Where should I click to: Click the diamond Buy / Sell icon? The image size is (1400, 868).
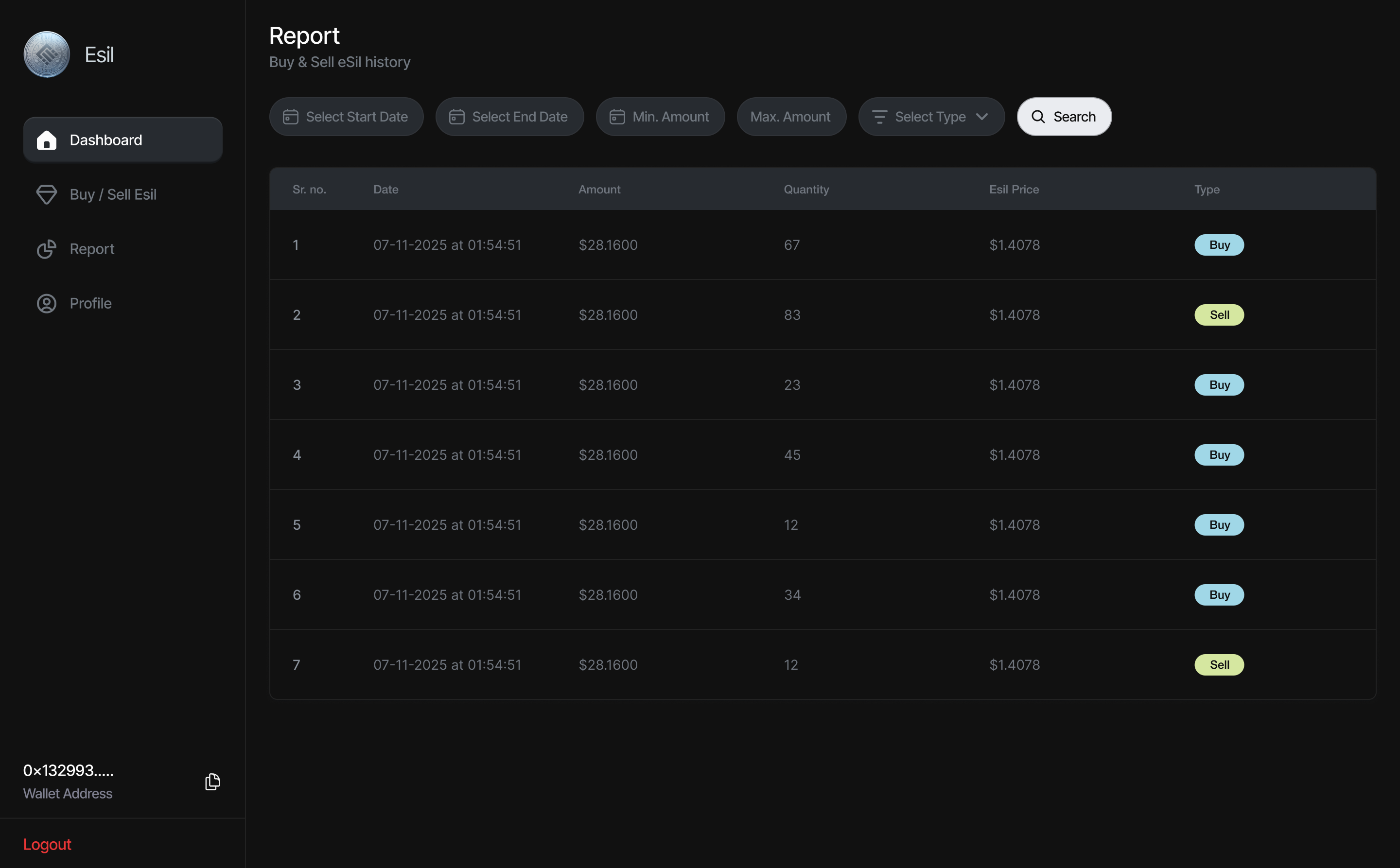pos(47,194)
